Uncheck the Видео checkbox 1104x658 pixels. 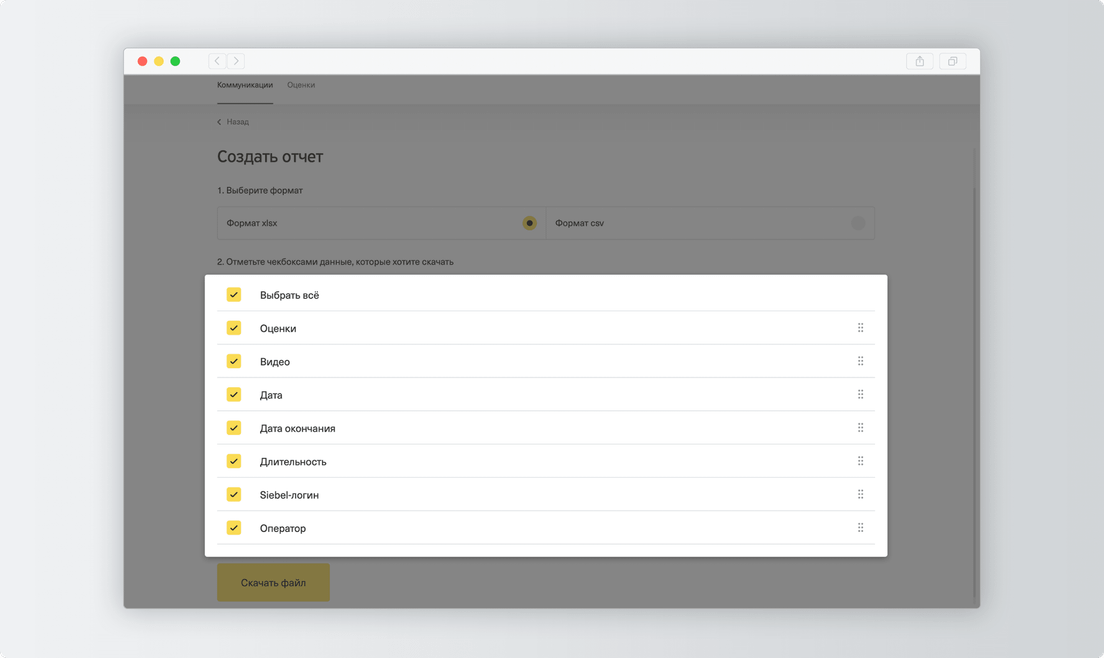point(234,361)
